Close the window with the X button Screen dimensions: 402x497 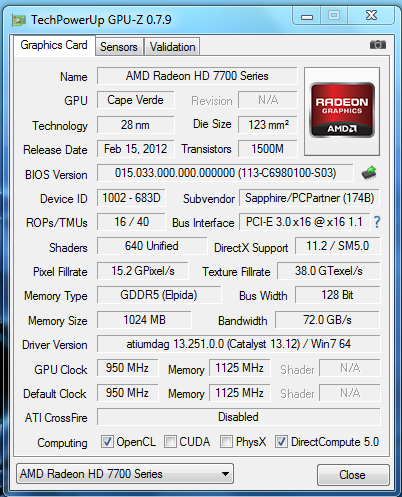coord(371,16)
